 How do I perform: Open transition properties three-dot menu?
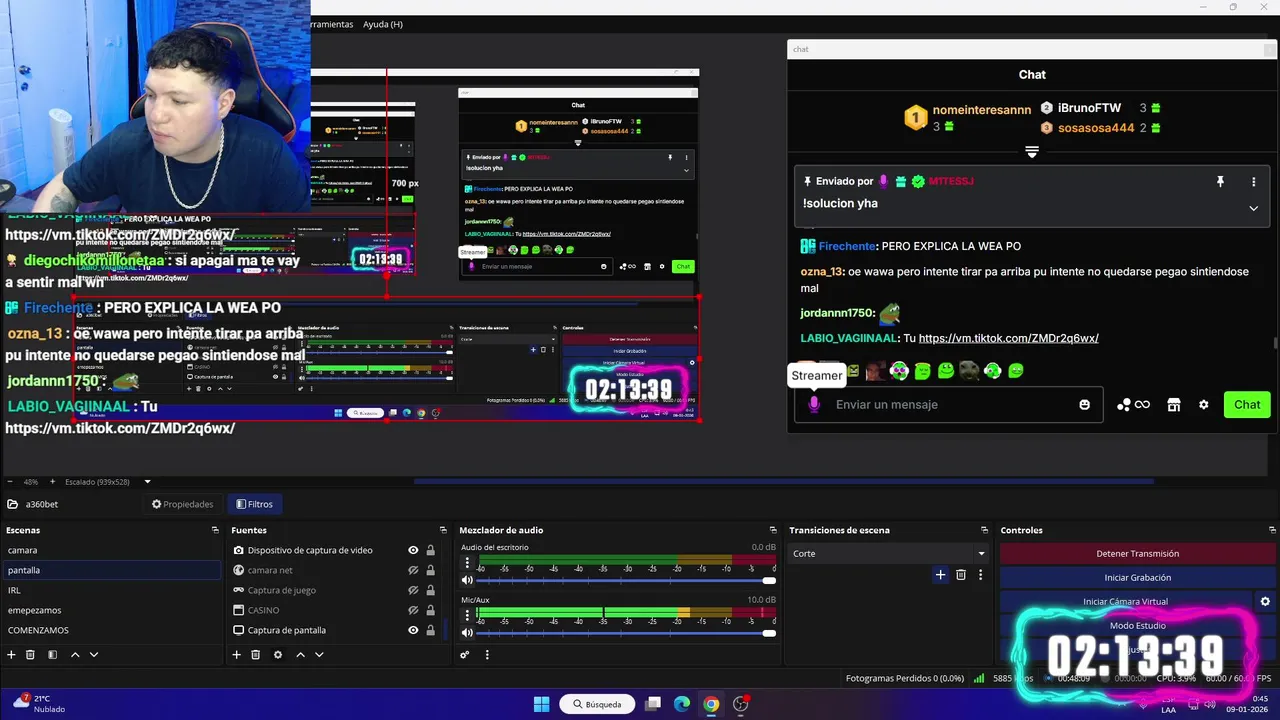click(981, 575)
